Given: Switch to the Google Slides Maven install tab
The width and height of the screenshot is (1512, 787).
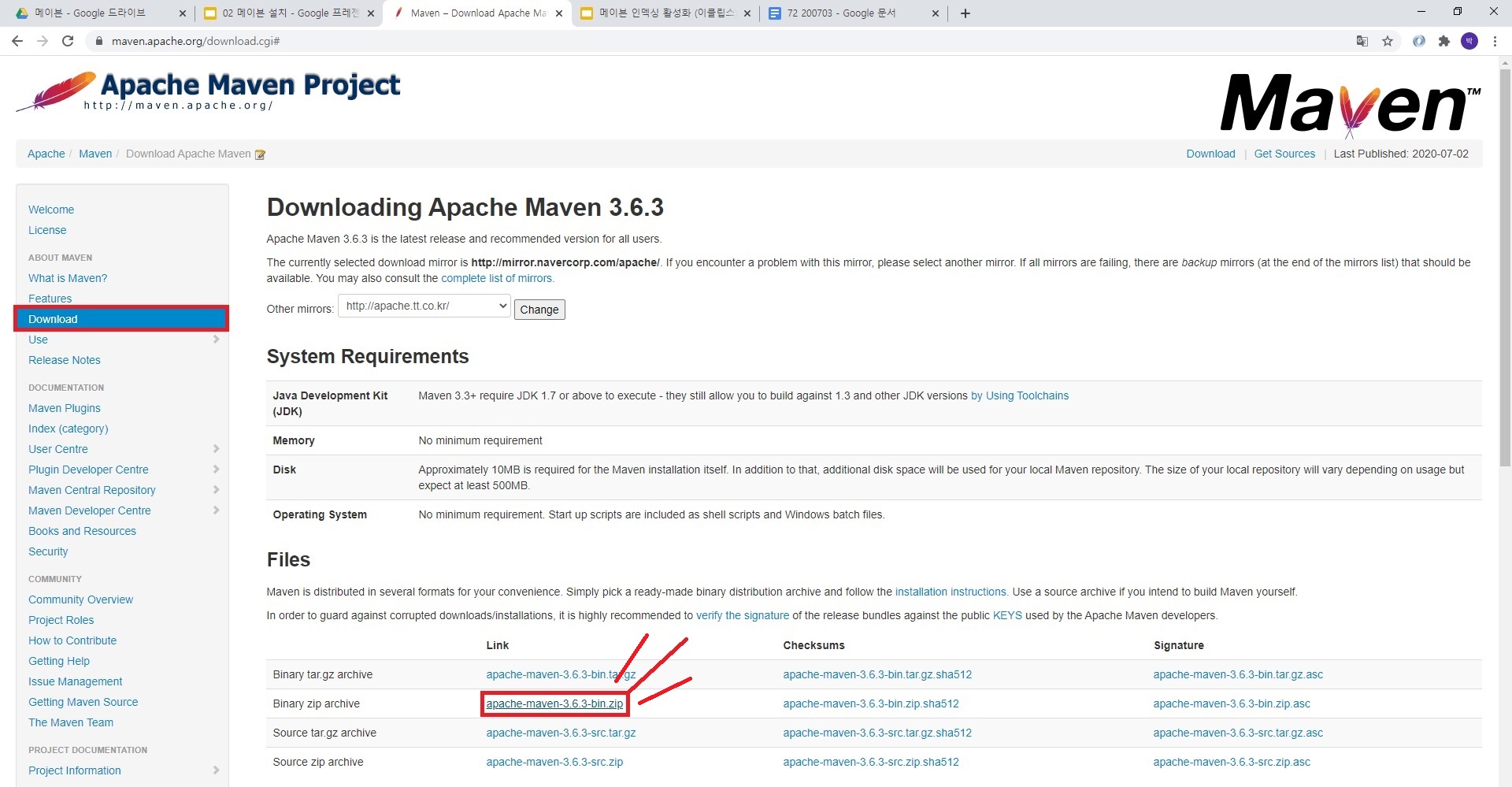Looking at the screenshot, I should click(290, 13).
